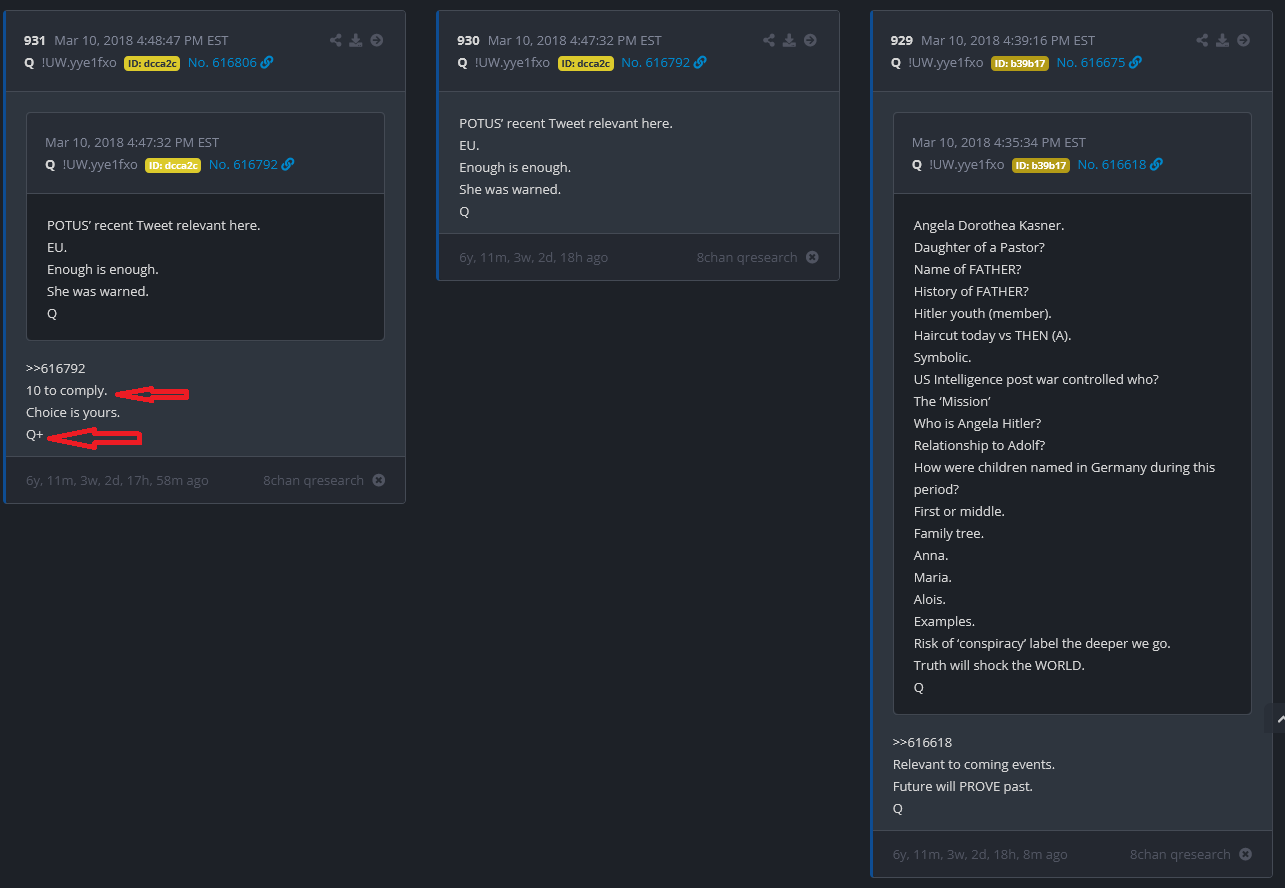1285x888 pixels.
Task: Click share icon on post 931
Action: pyautogui.click(x=336, y=41)
